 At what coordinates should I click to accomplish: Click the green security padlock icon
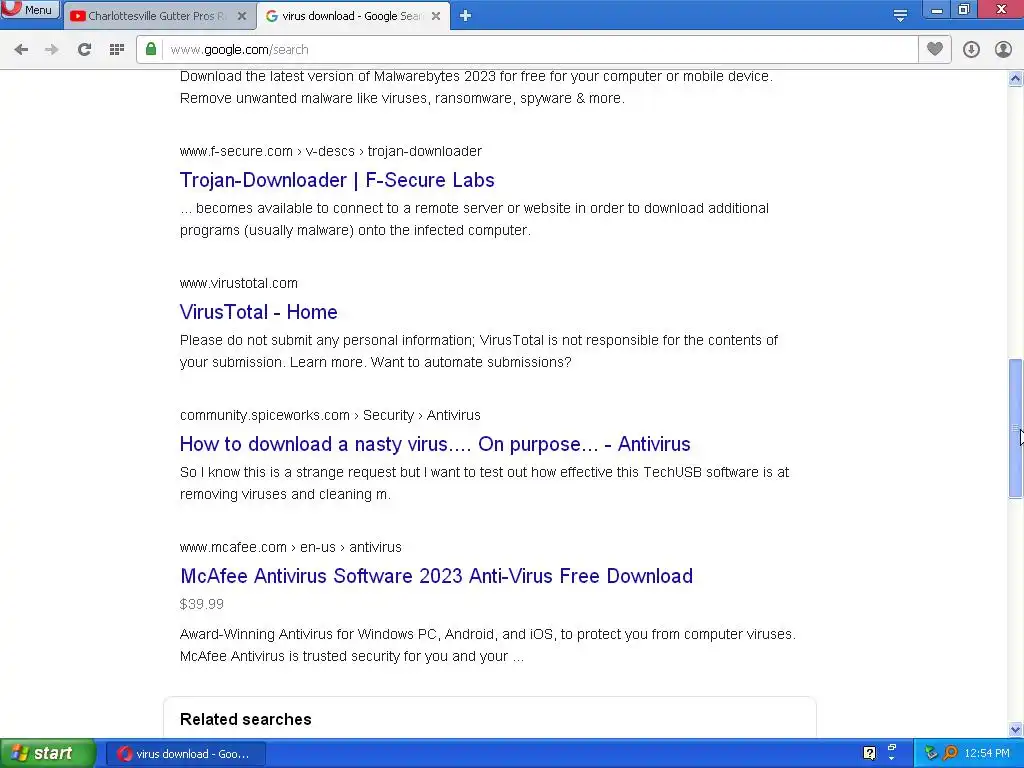pyautogui.click(x=151, y=49)
